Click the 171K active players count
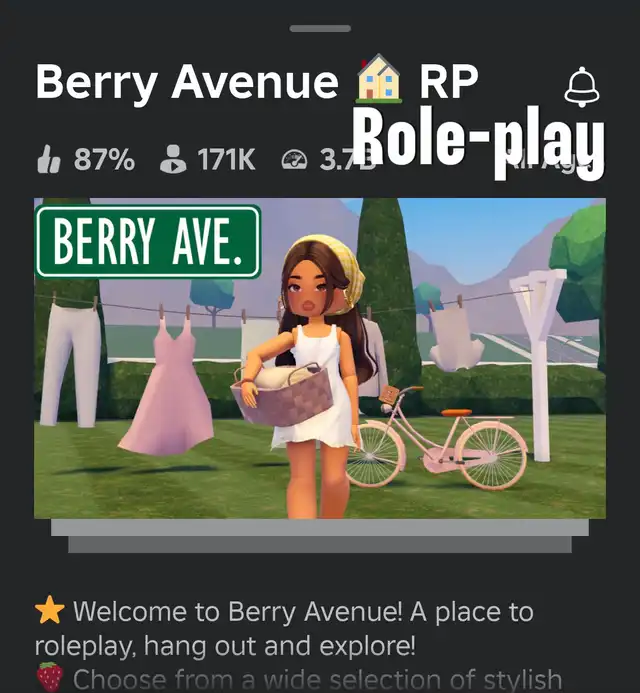 tap(226, 159)
